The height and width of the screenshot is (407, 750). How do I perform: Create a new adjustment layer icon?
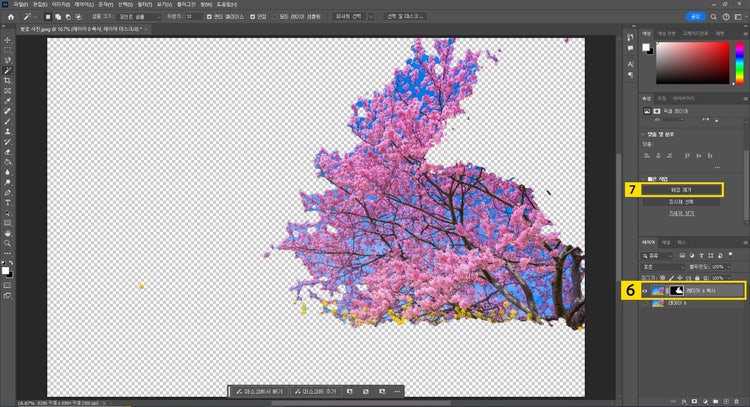[x=705, y=401]
